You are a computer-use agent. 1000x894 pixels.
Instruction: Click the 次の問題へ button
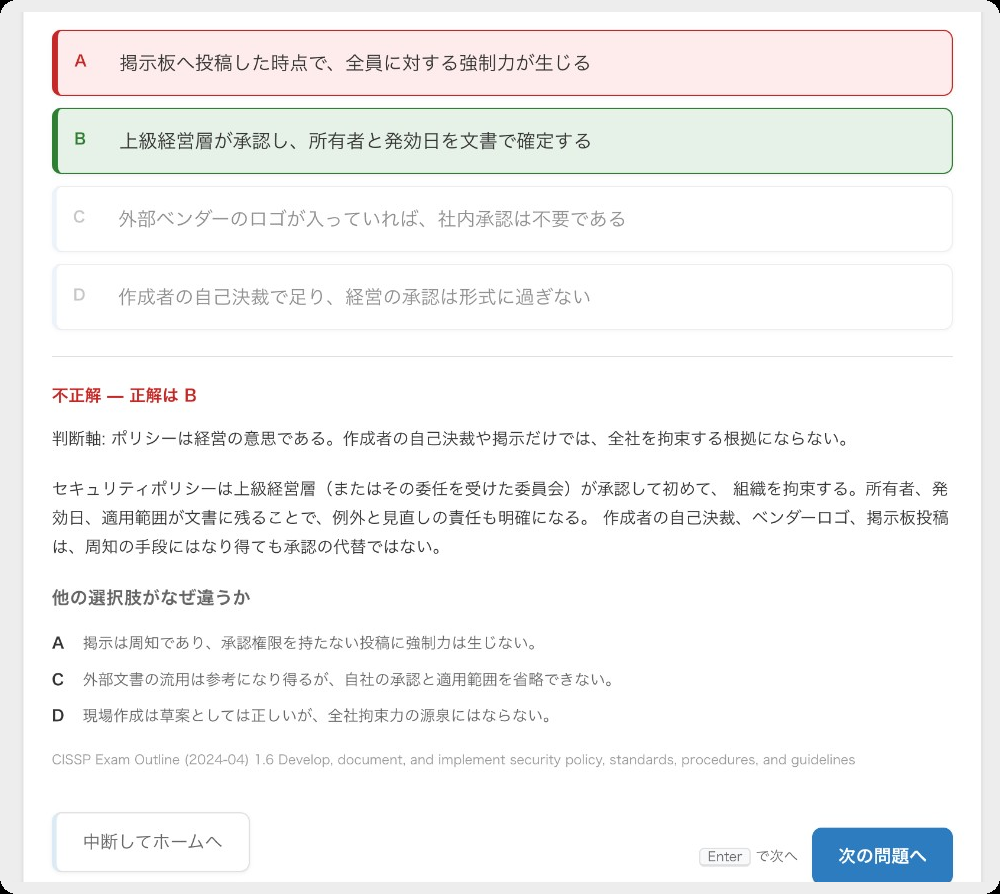click(x=882, y=855)
